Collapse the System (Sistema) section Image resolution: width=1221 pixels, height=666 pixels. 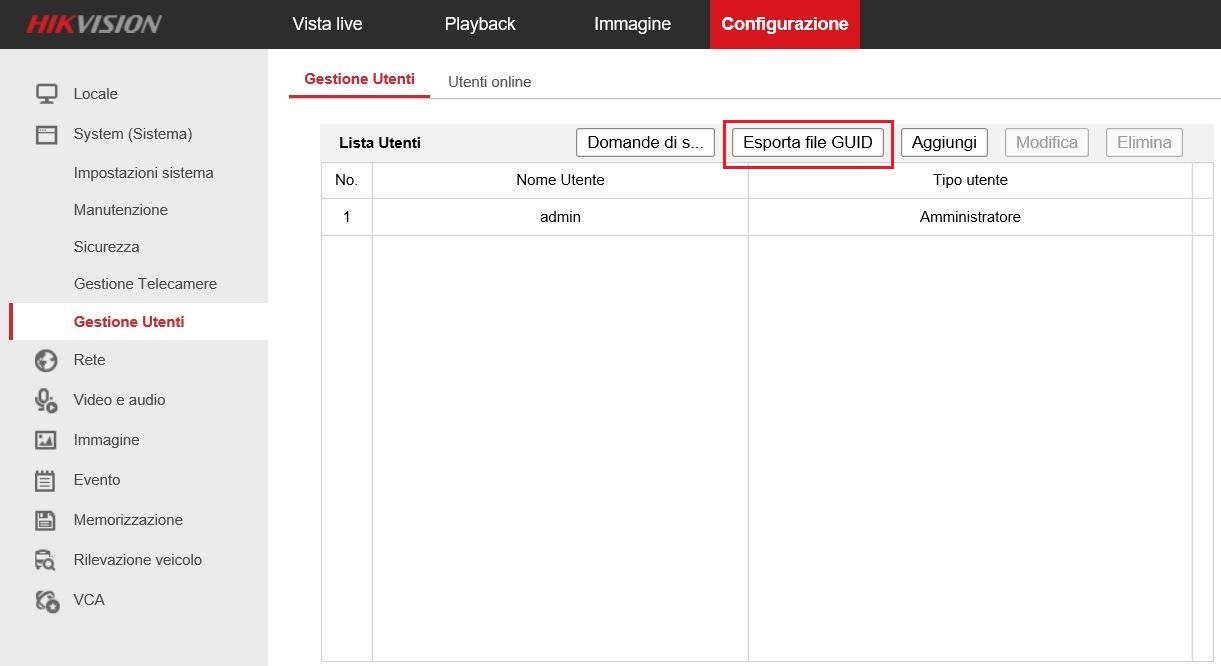(133, 134)
